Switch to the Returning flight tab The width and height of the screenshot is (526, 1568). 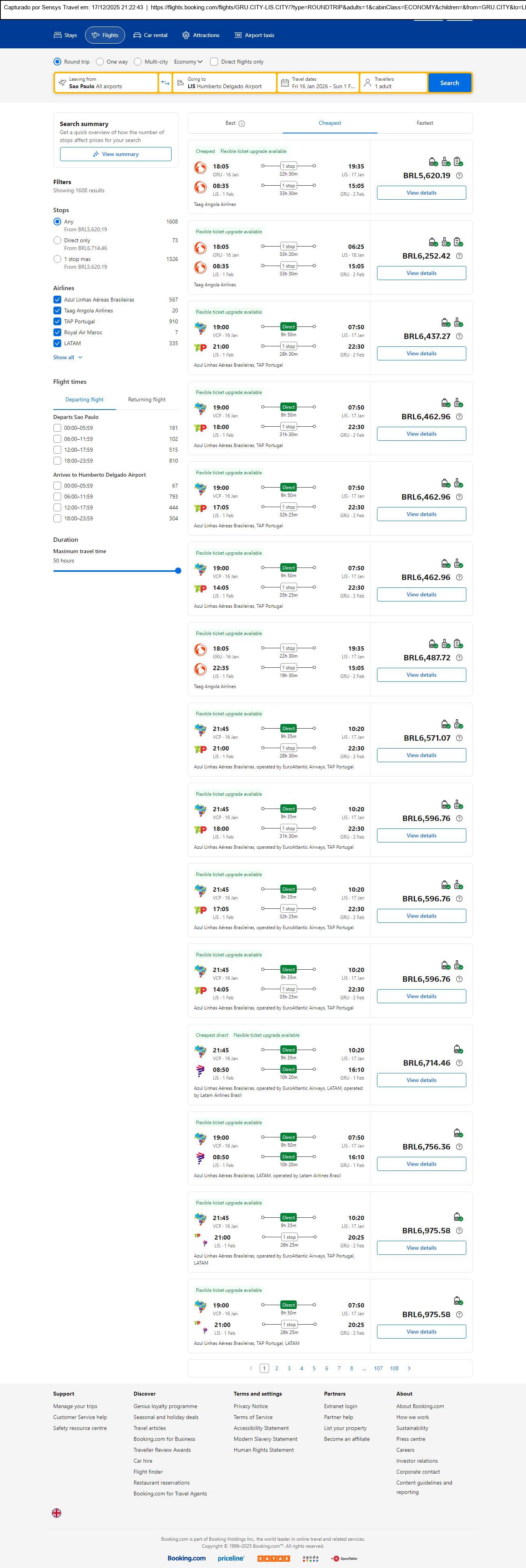(x=147, y=400)
